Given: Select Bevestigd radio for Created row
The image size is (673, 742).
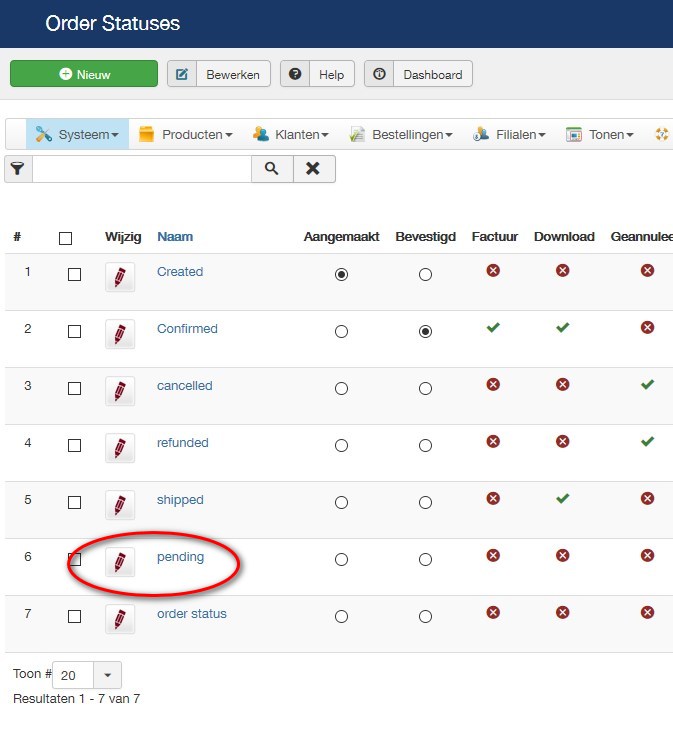Looking at the screenshot, I should pos(425,274).
